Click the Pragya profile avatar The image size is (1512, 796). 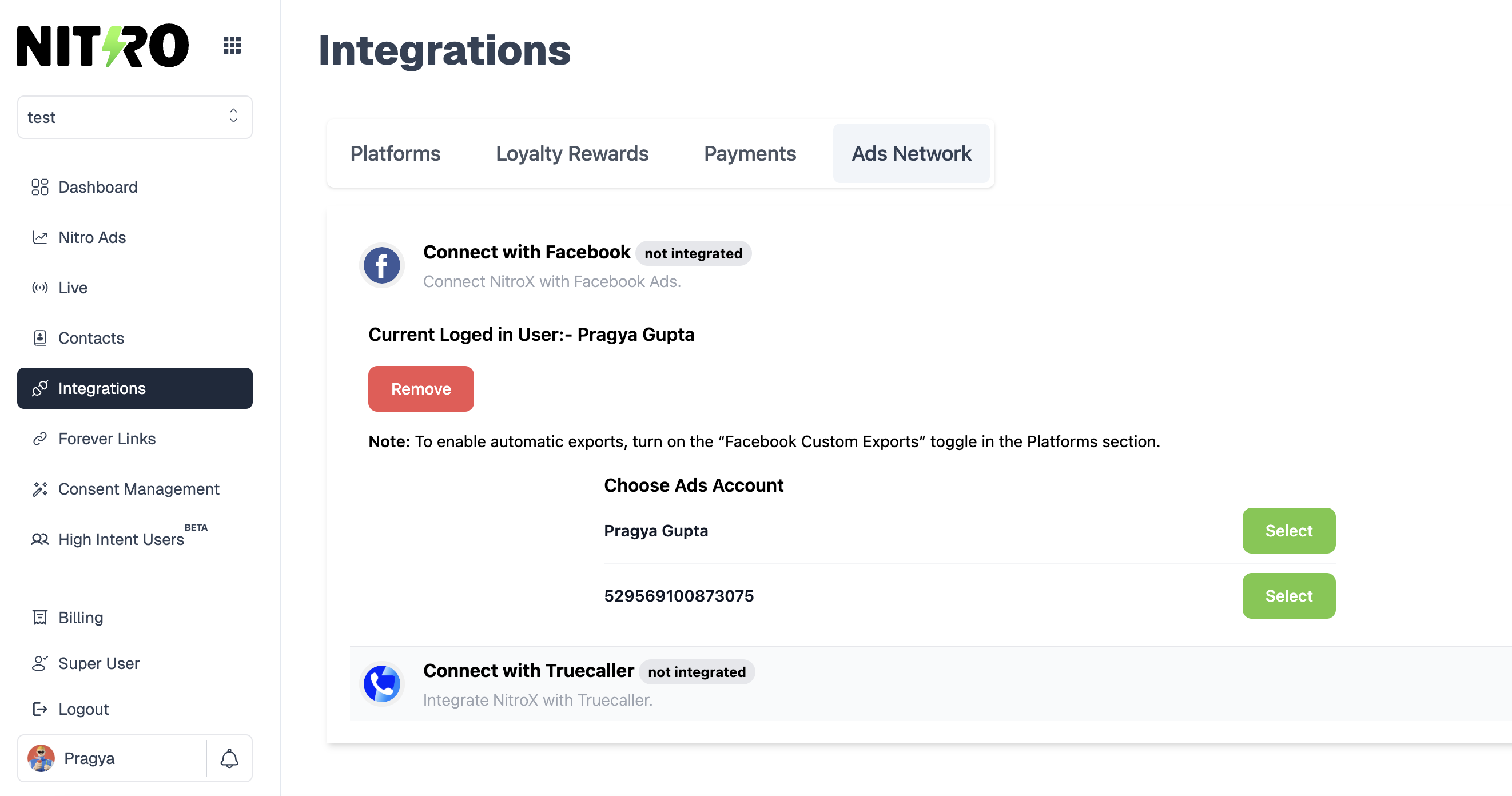coord(41,758)
